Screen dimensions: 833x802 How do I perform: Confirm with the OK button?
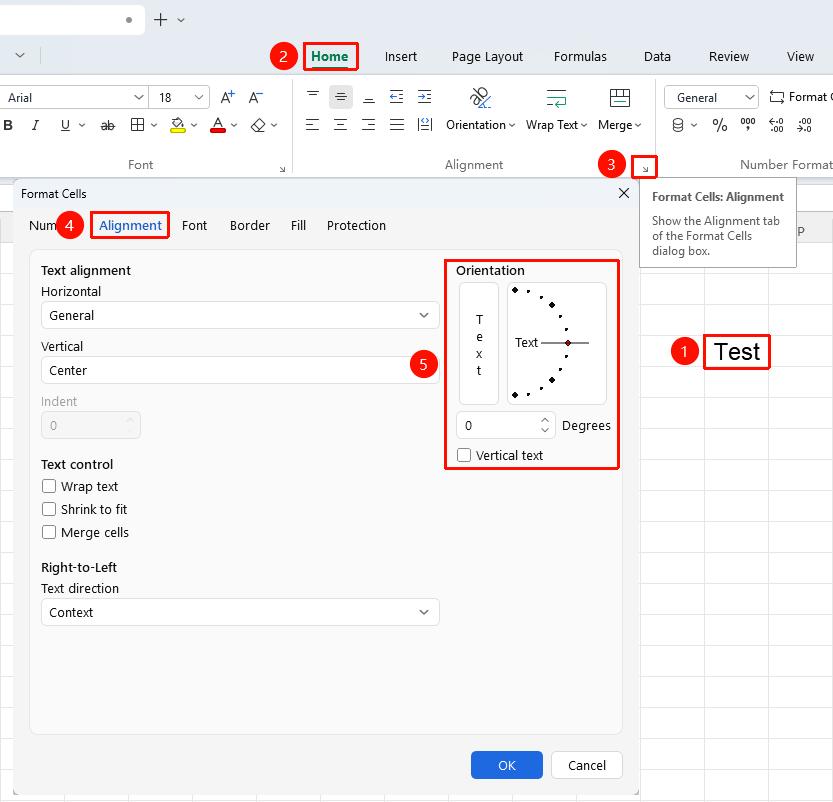coord(507,765)
